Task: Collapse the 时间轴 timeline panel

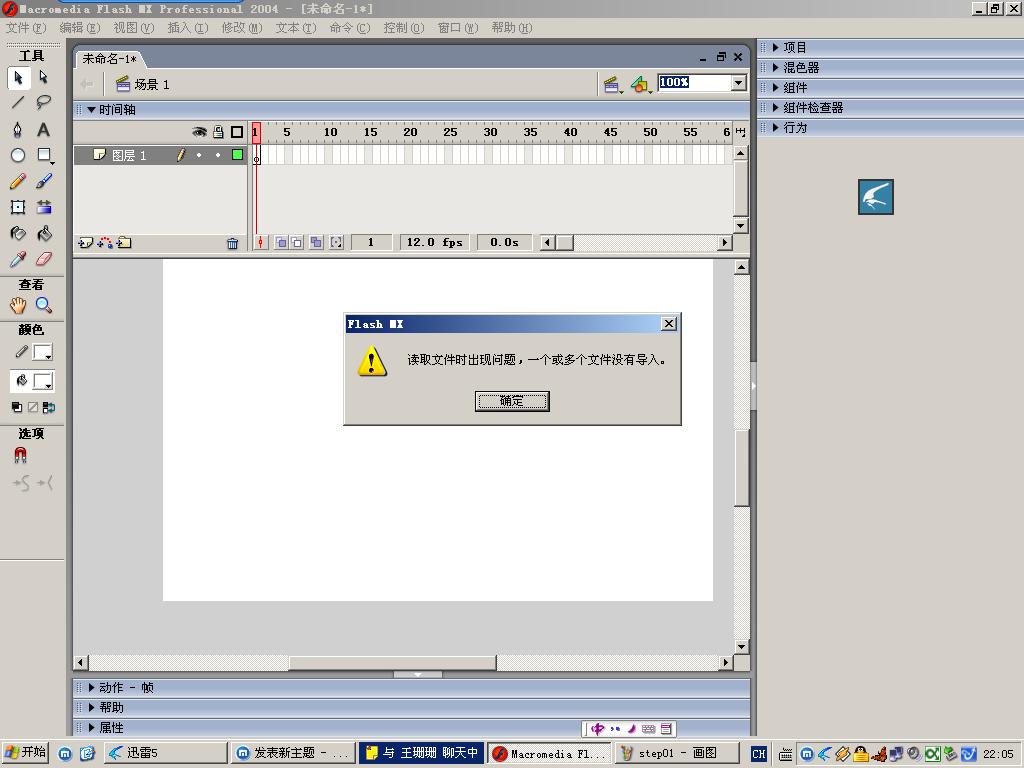Action: click(x=91, y=110)
